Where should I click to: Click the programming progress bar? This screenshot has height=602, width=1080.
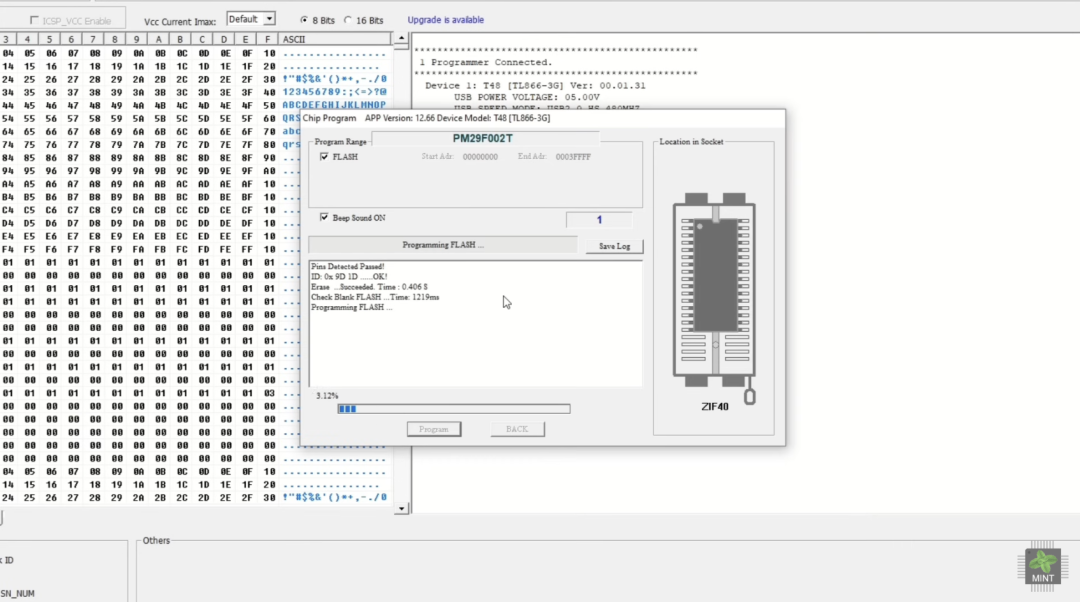pyautogui.click(x=453, y=409)
